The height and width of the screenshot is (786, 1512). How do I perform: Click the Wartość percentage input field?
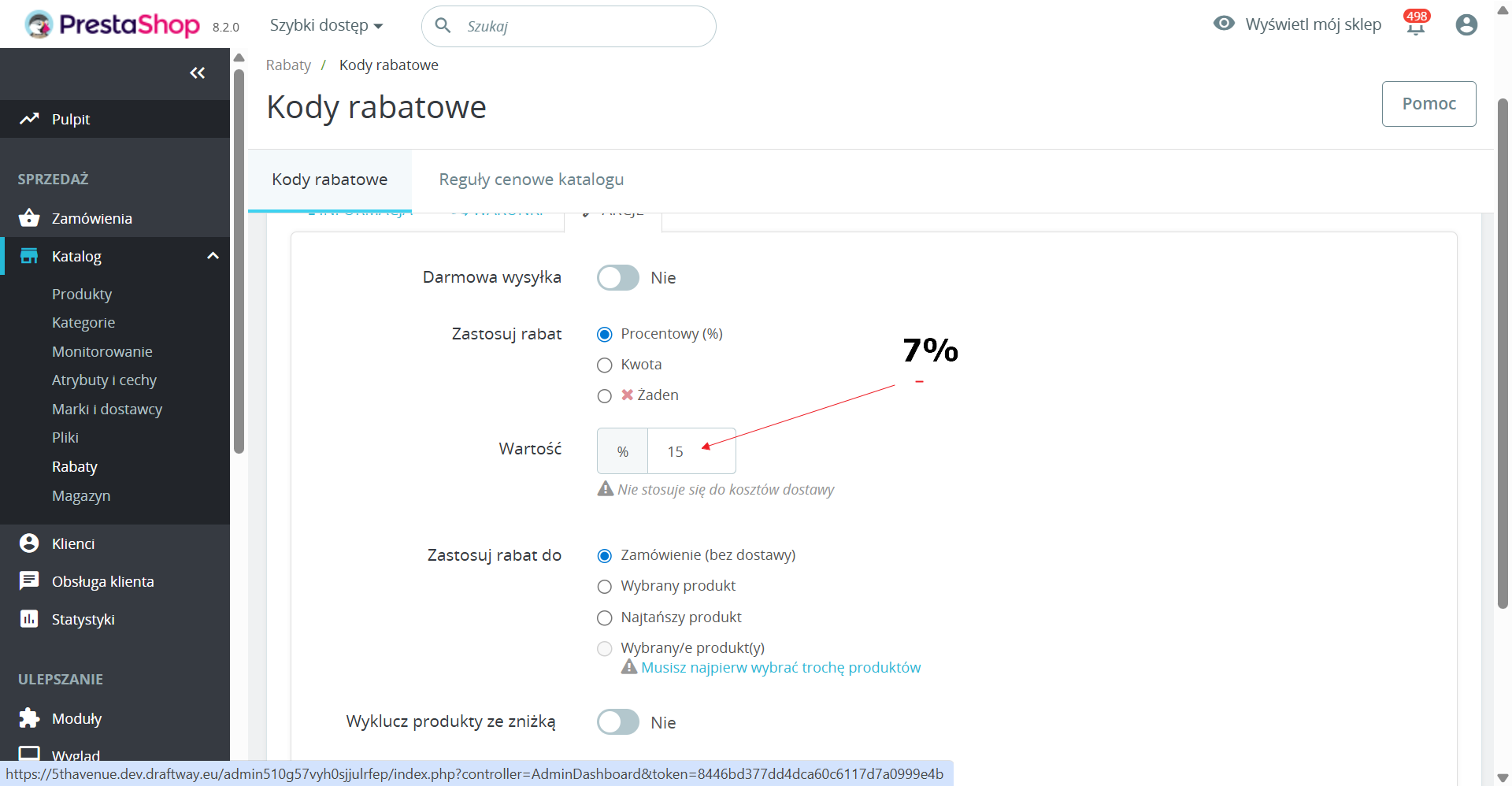pos(691,451)
